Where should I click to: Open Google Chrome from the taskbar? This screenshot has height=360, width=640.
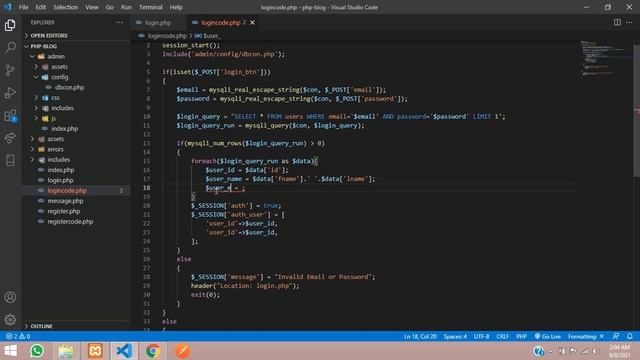coord(153,351)
